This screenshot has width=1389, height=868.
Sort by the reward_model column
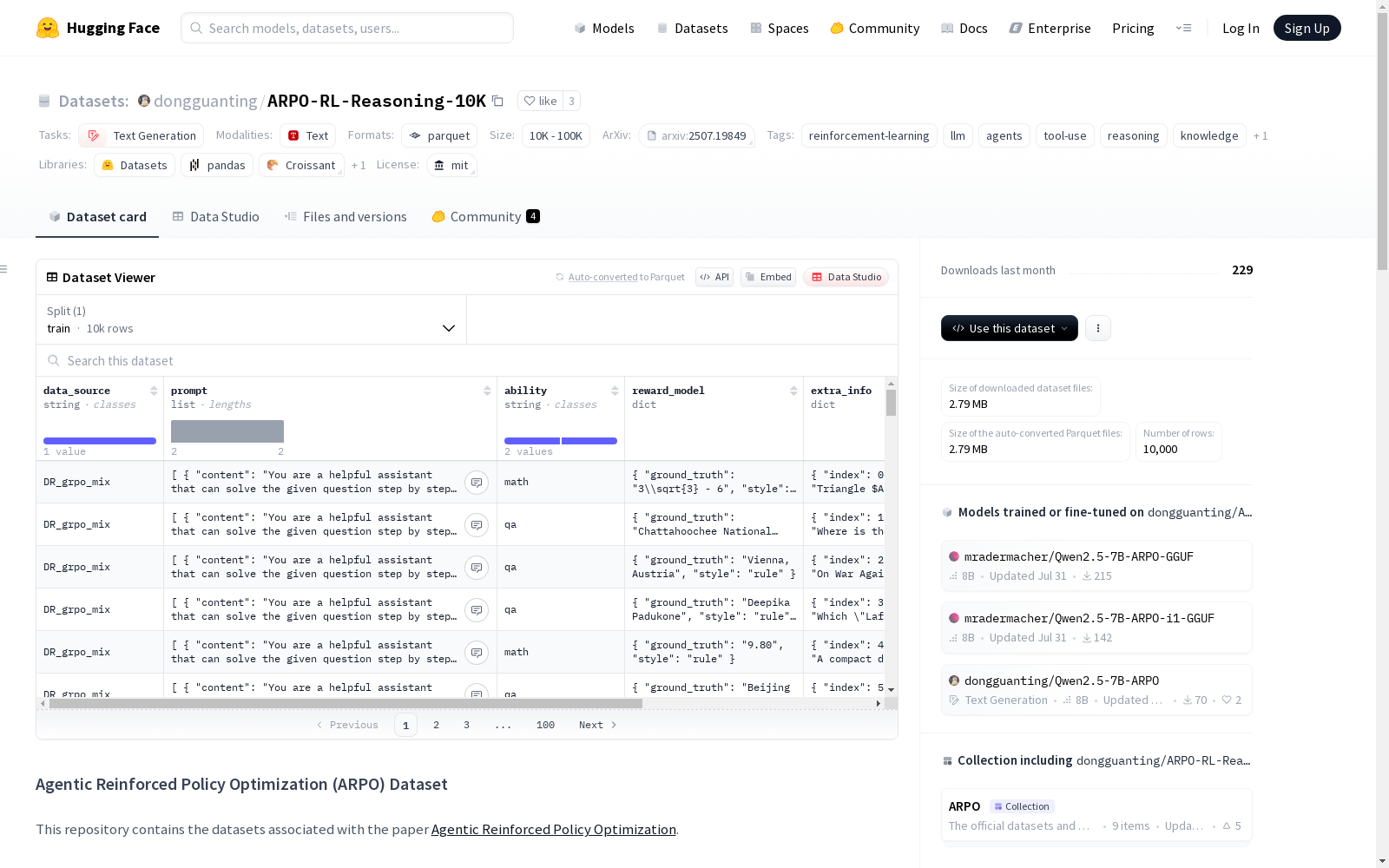793,391
